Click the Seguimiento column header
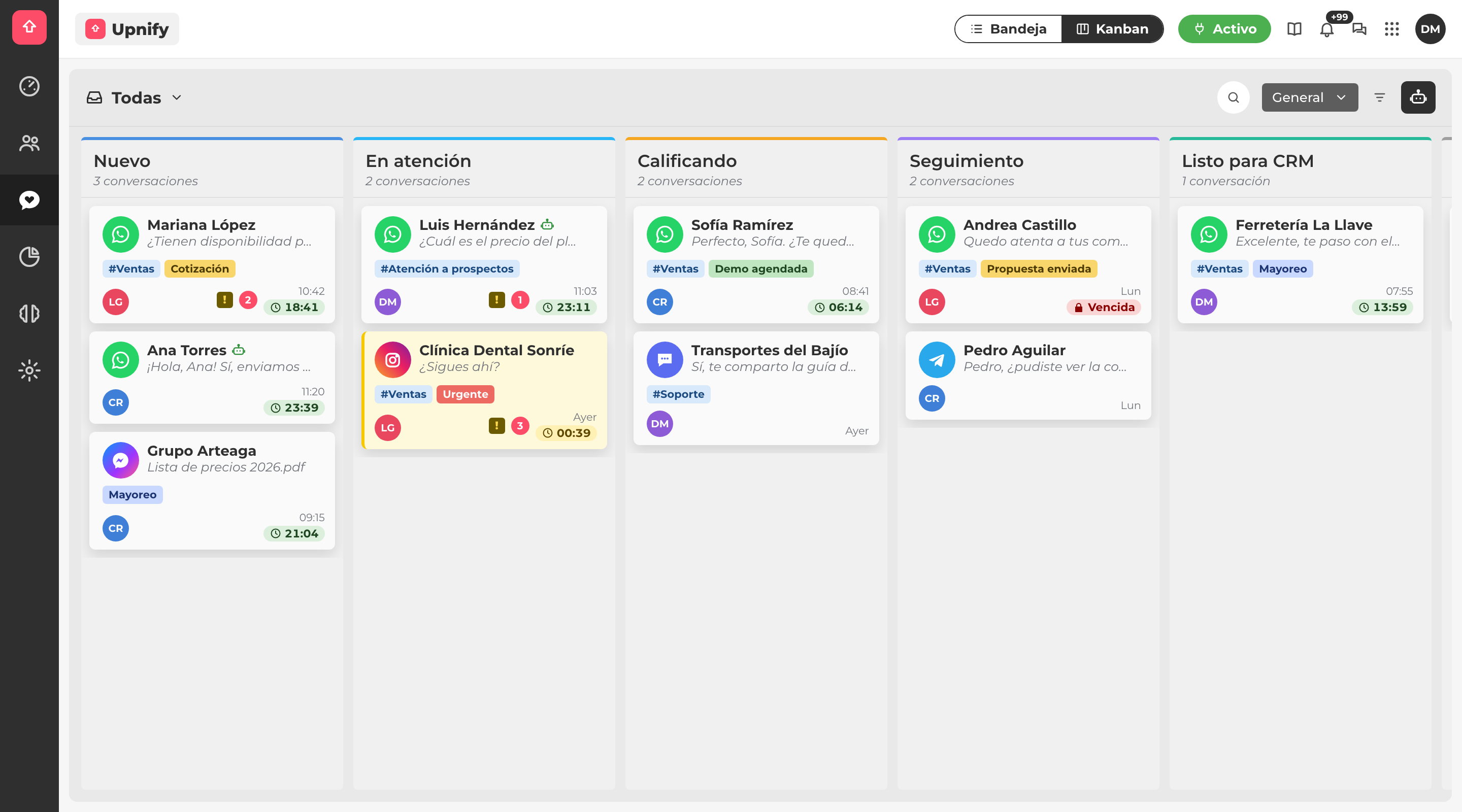Image resolution: width=1462 pixels, height=812 pixels. (x=1028, y=168)
